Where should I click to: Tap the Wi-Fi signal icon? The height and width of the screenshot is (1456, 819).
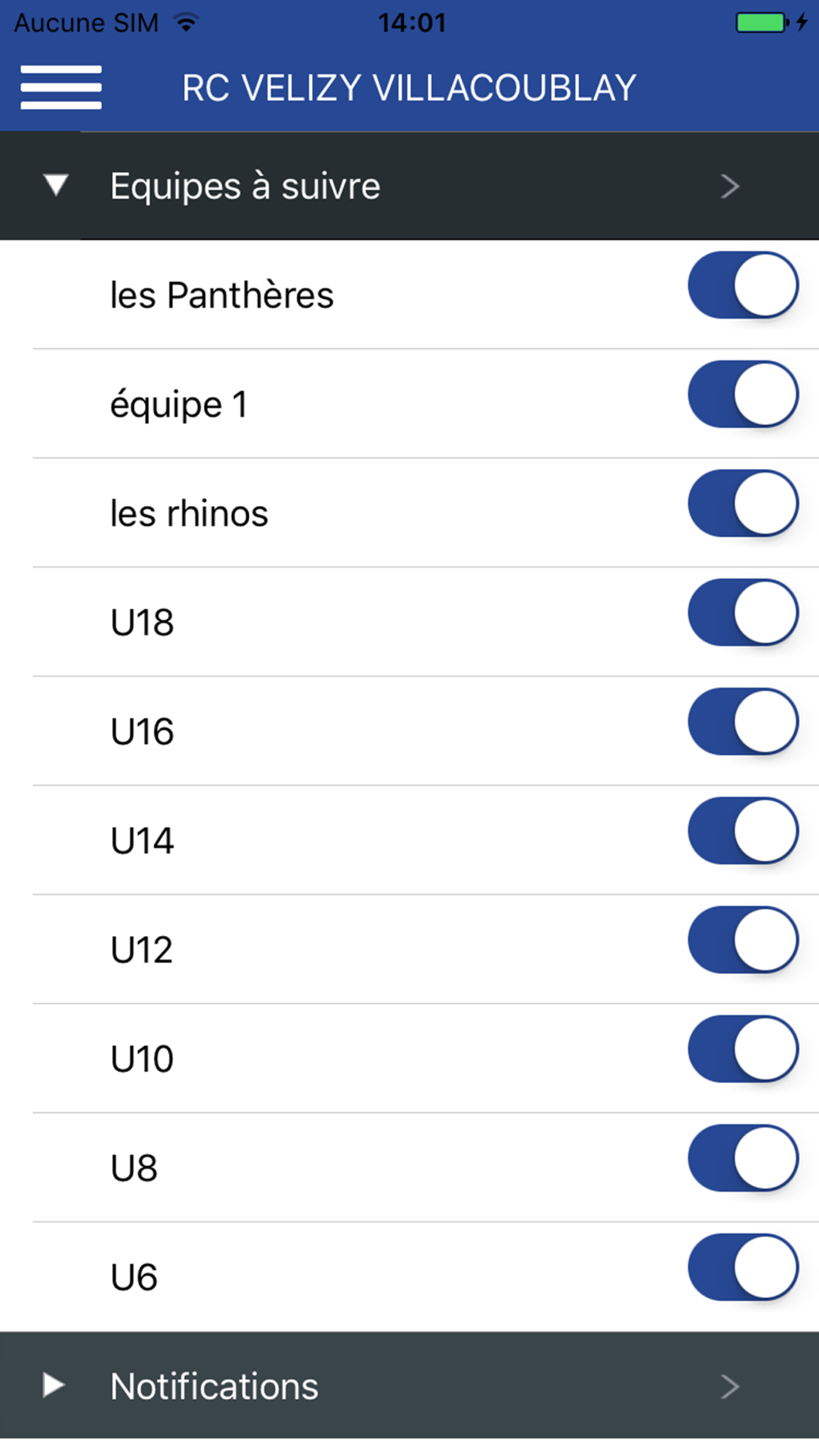click(188, 23)
